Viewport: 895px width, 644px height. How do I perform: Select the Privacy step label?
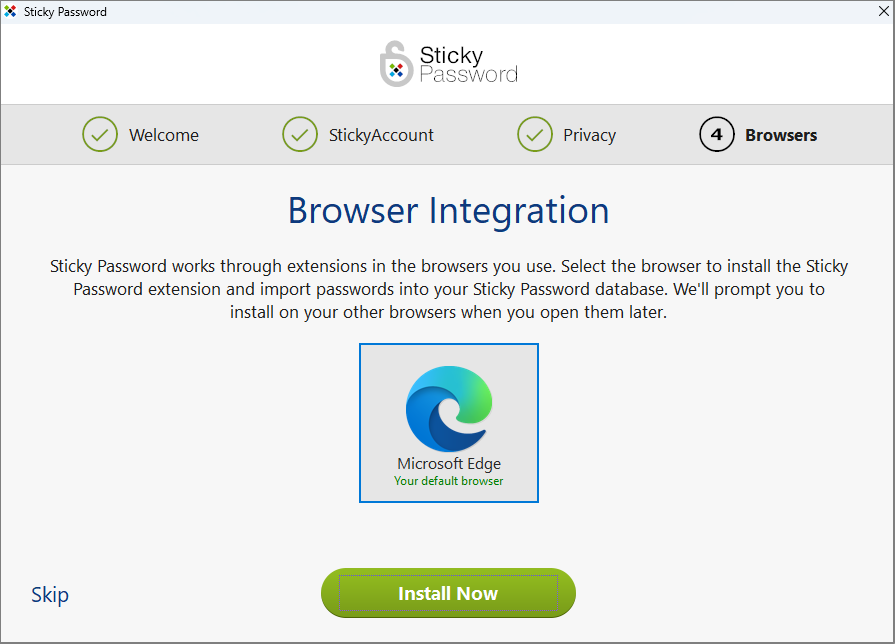[x=589, y=134]
